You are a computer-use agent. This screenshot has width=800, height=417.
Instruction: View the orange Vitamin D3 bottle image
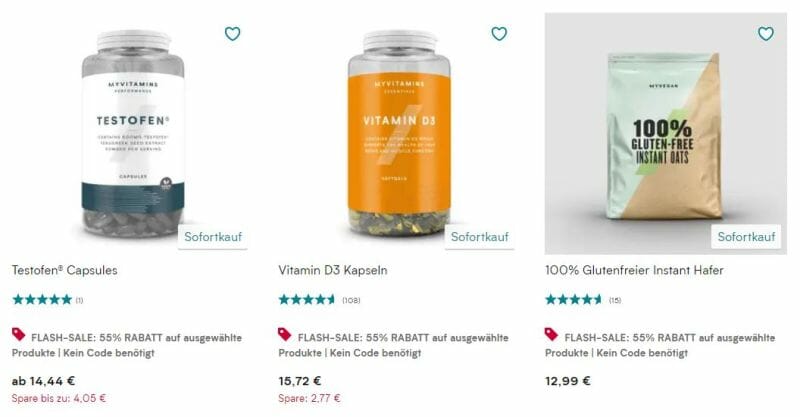coord(399,134)
